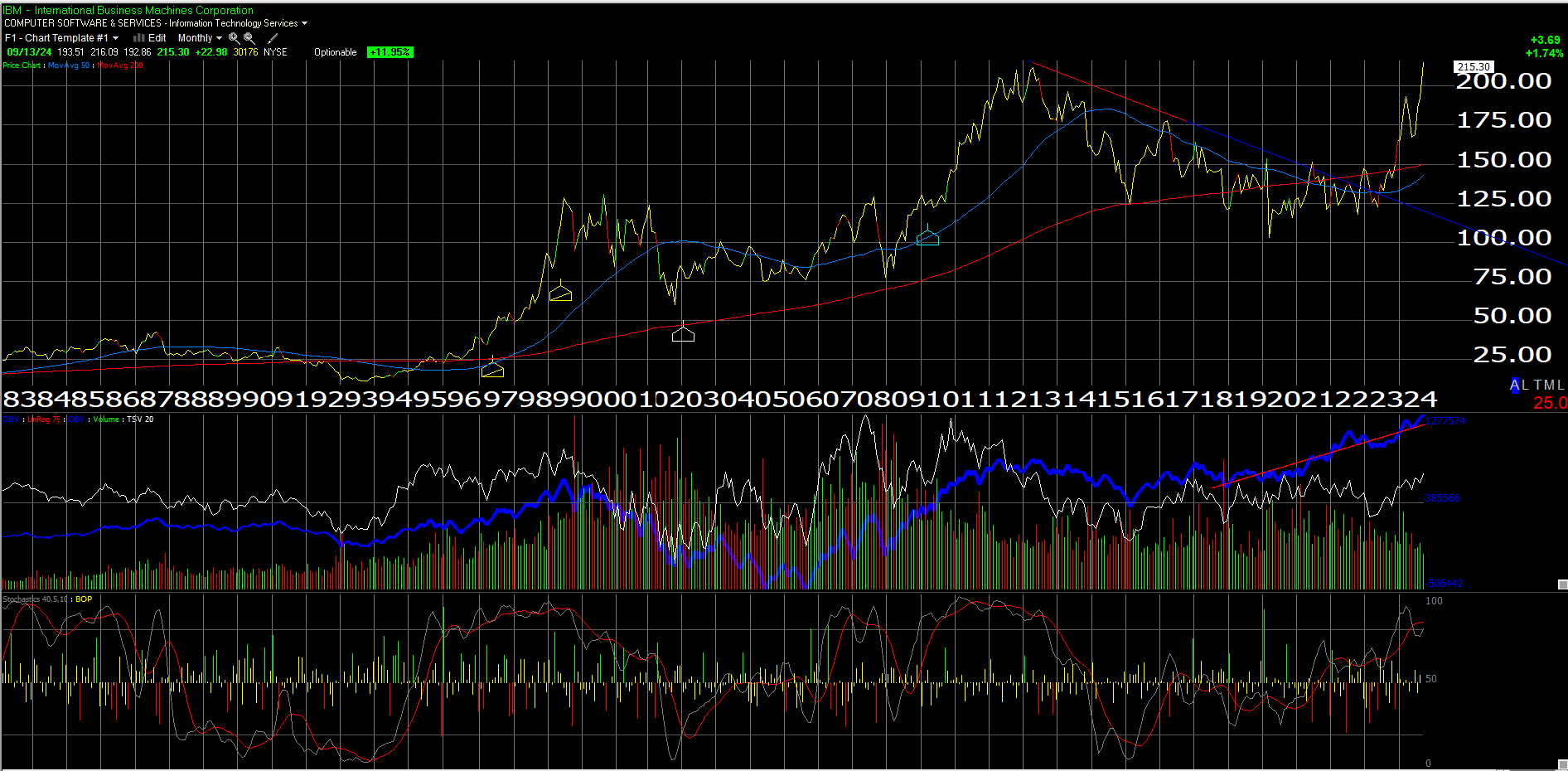Click the 09/13/24 date value
1568x771 pixels.
coord(29,51)
